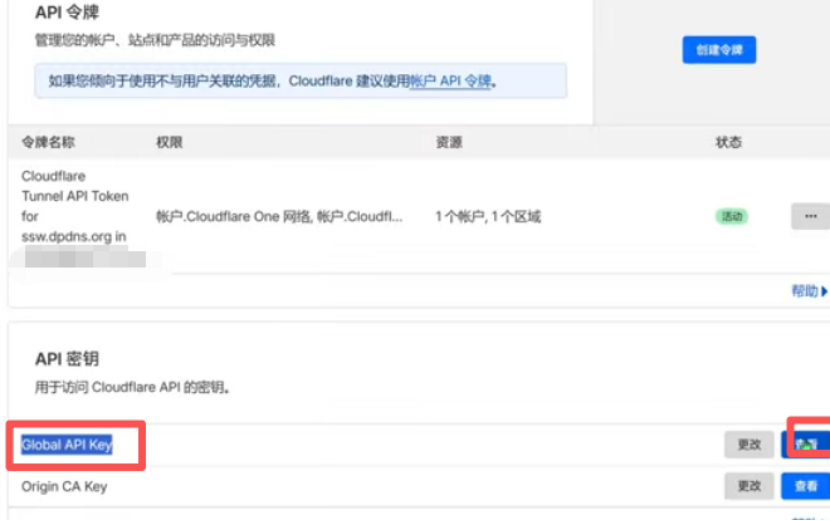The height and width of the screenshot is (521, 830).
Task: Click the resources text 1个帐户, 1个区域
Action: click(488, 216)
